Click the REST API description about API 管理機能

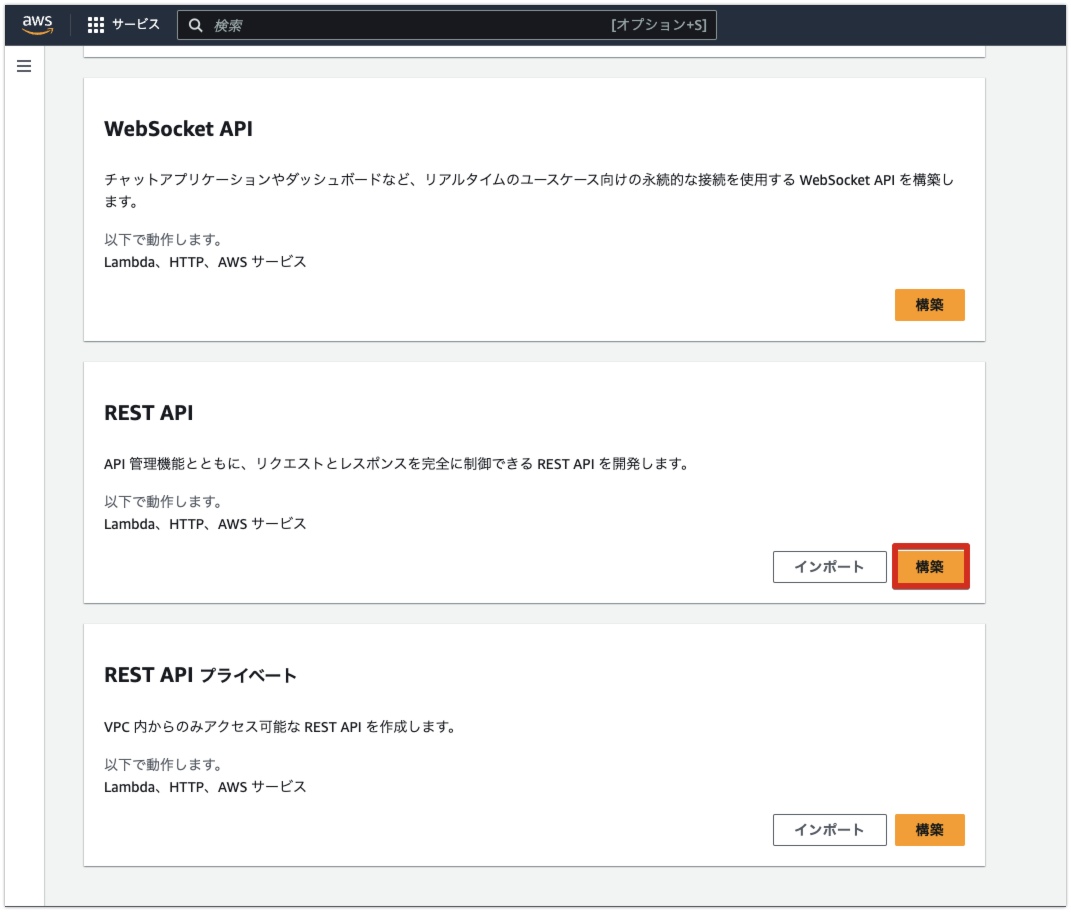pyautogui.click(x=396, y=464)
